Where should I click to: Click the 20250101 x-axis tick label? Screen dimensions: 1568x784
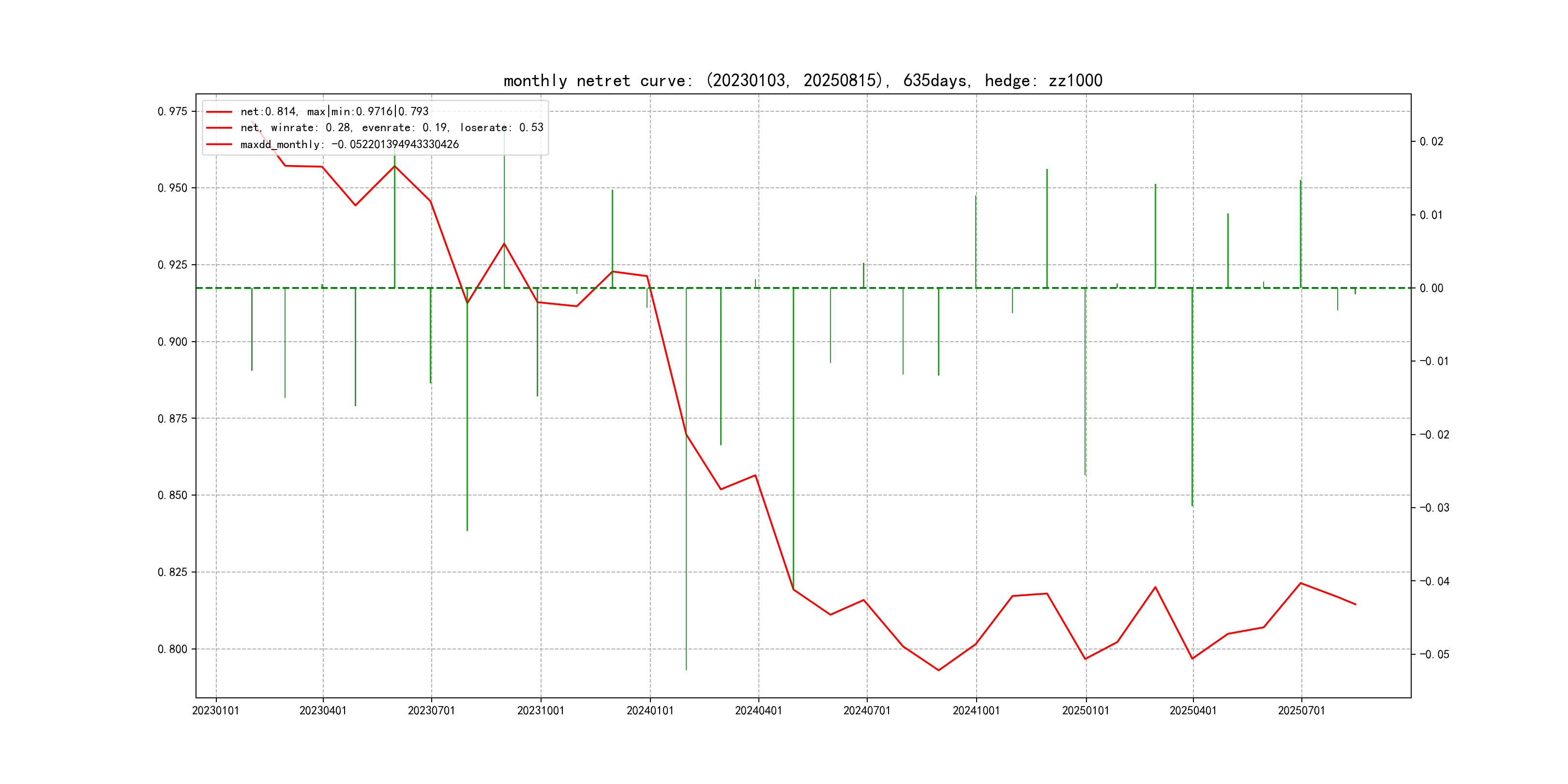pos(1086,710)
